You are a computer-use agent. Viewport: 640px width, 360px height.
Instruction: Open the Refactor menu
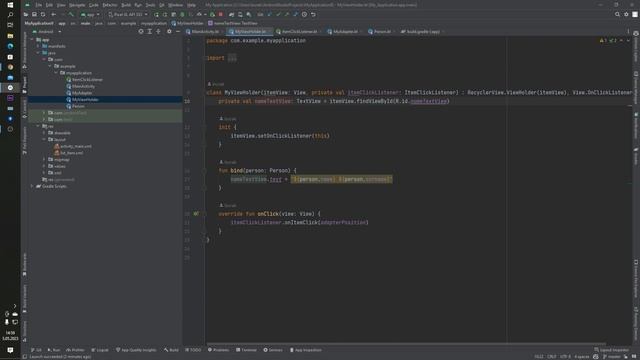110,5
